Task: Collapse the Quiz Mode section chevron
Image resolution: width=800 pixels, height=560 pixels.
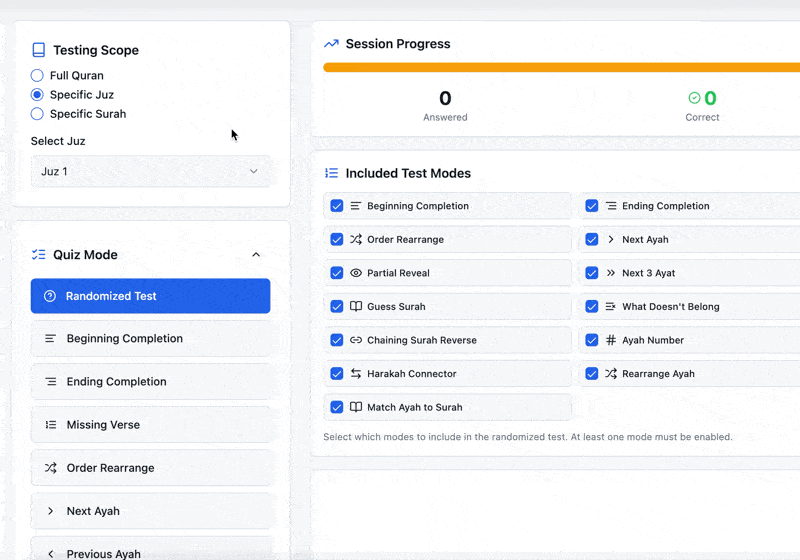Action: [x=256, y=255]
